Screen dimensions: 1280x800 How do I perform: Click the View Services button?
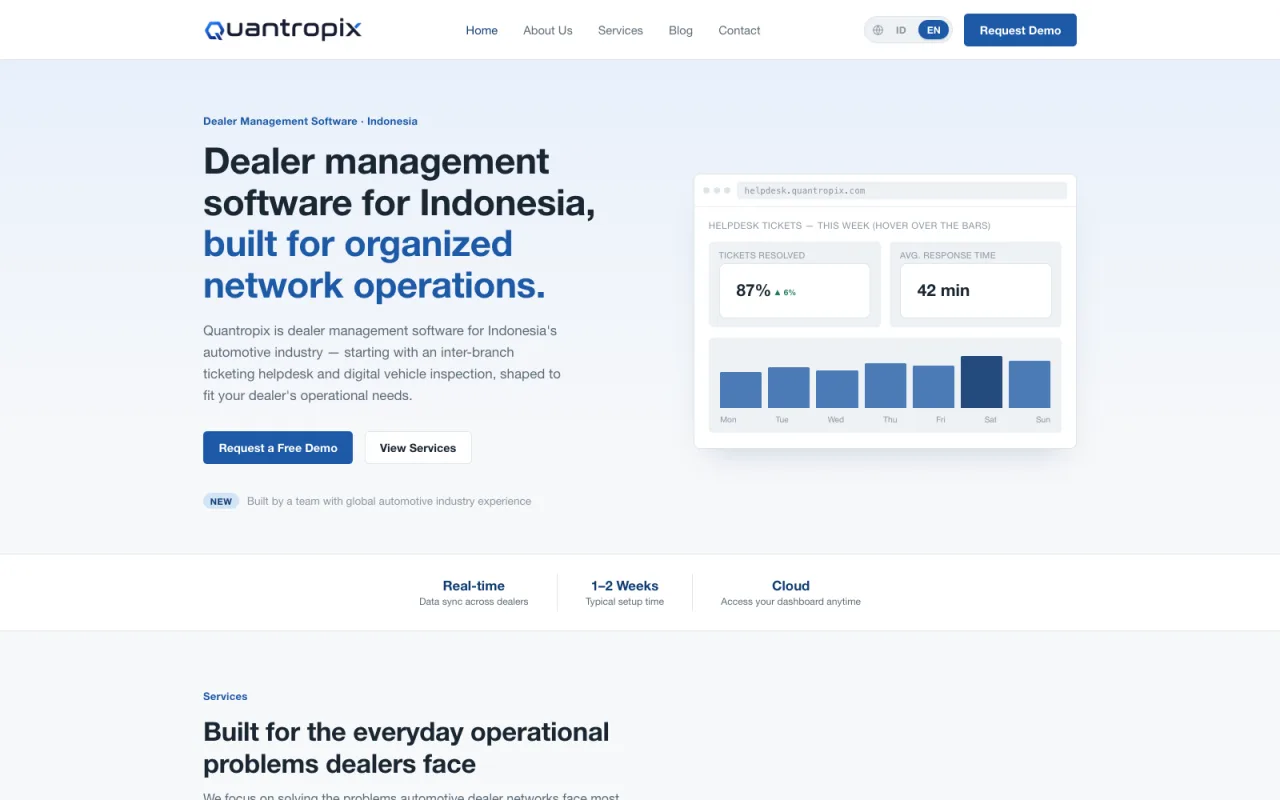[x=418, y=448]
